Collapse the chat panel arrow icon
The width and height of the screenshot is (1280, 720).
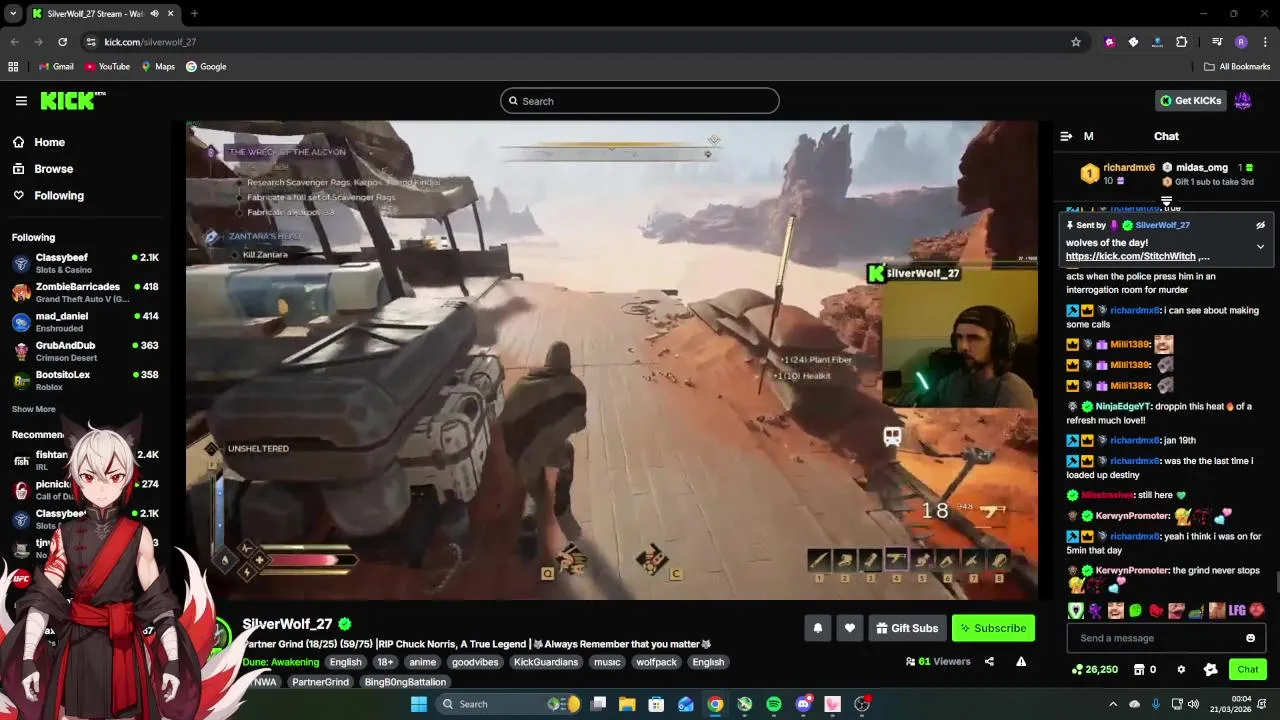tap(1066, 136)
